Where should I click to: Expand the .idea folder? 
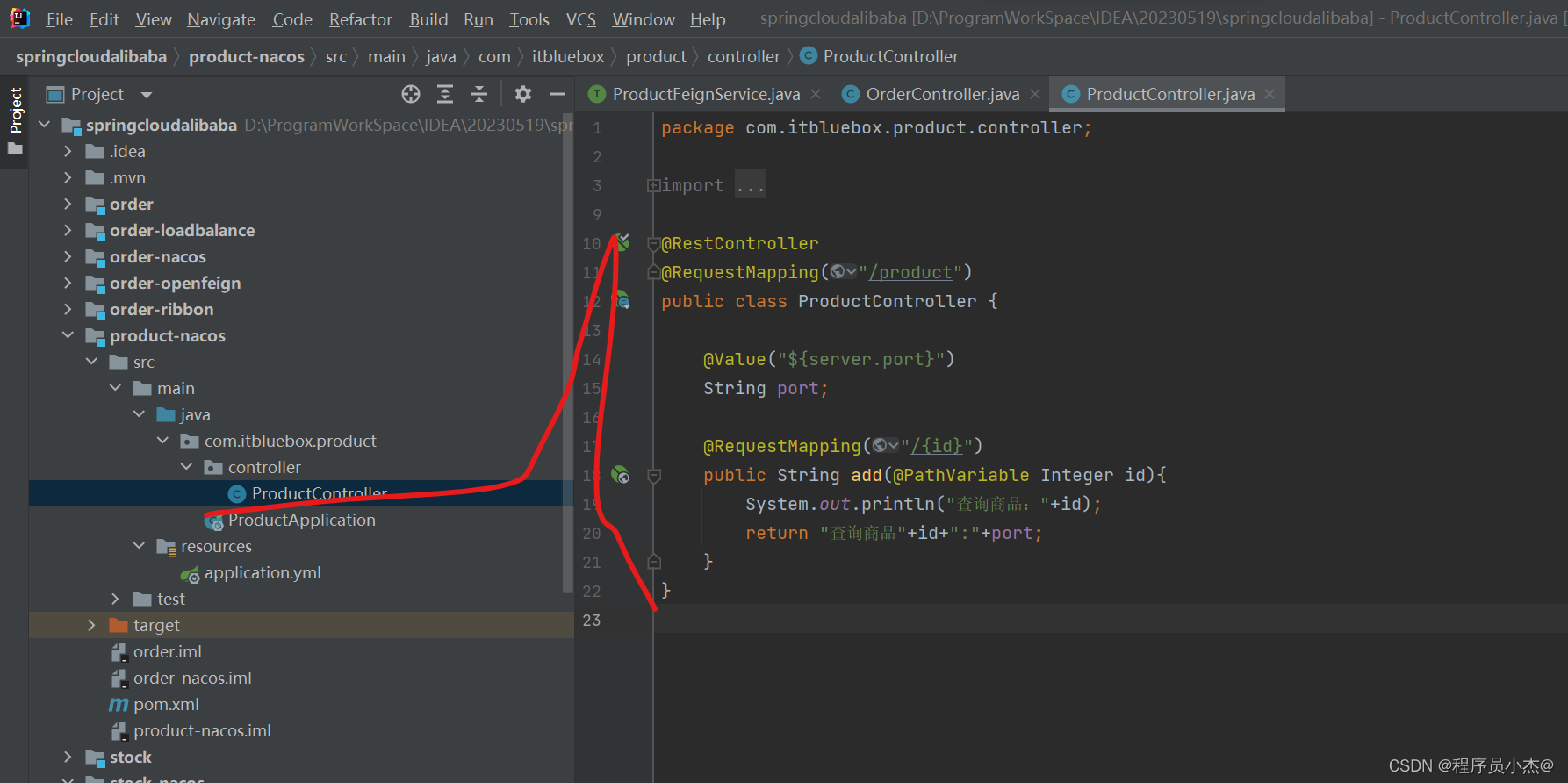68,151
